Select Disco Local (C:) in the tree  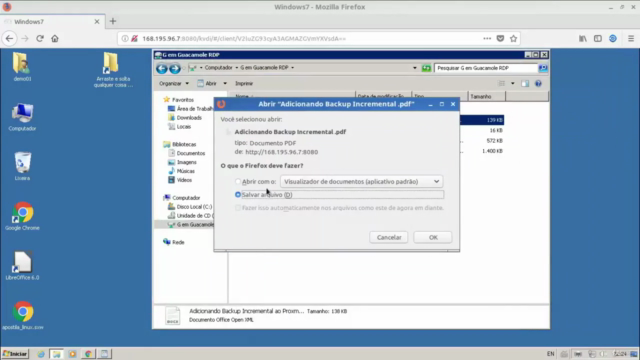coord(190,207)
